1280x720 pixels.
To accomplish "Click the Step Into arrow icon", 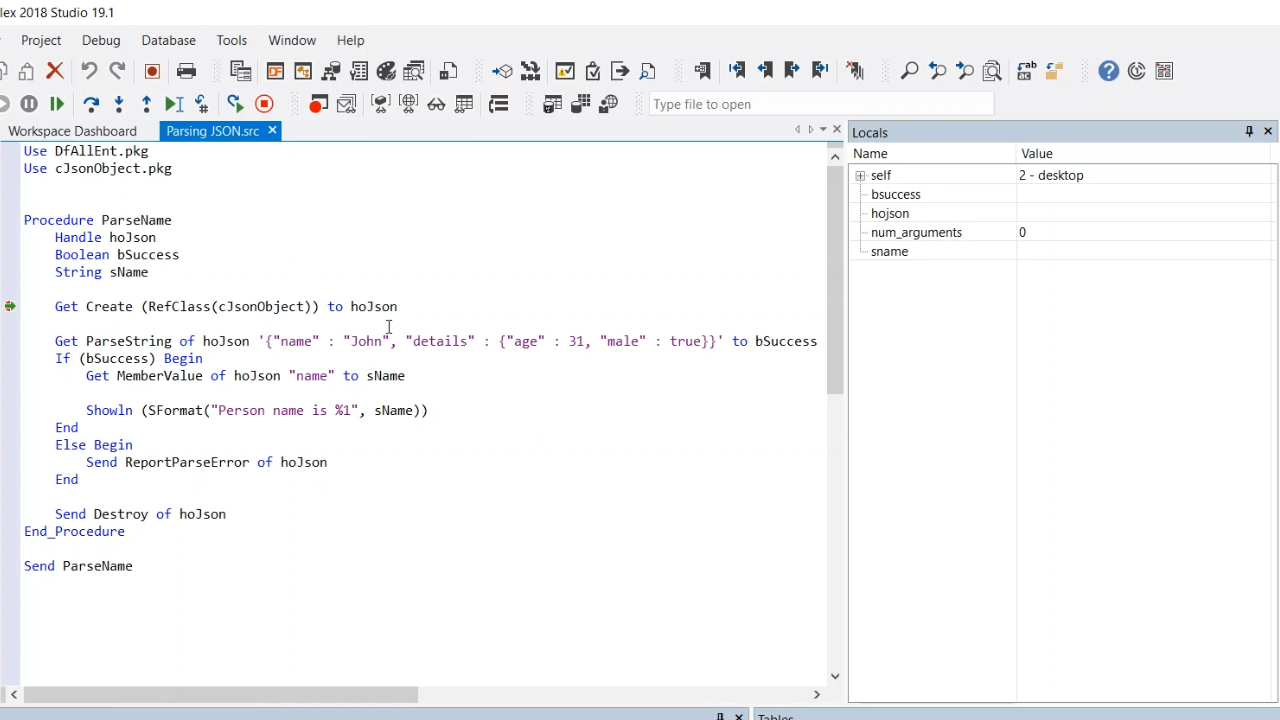I will 119,104.
